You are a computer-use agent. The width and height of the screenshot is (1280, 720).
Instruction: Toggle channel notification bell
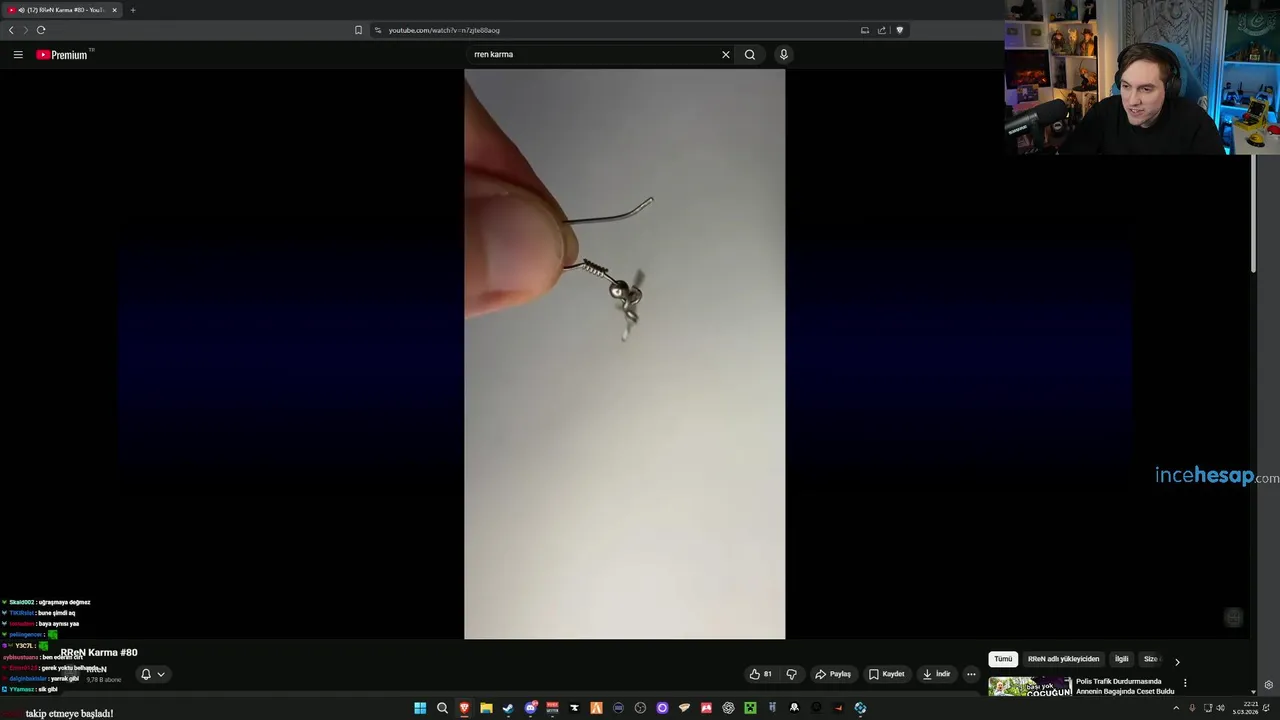pyautogui.click(x=146, y=674)
